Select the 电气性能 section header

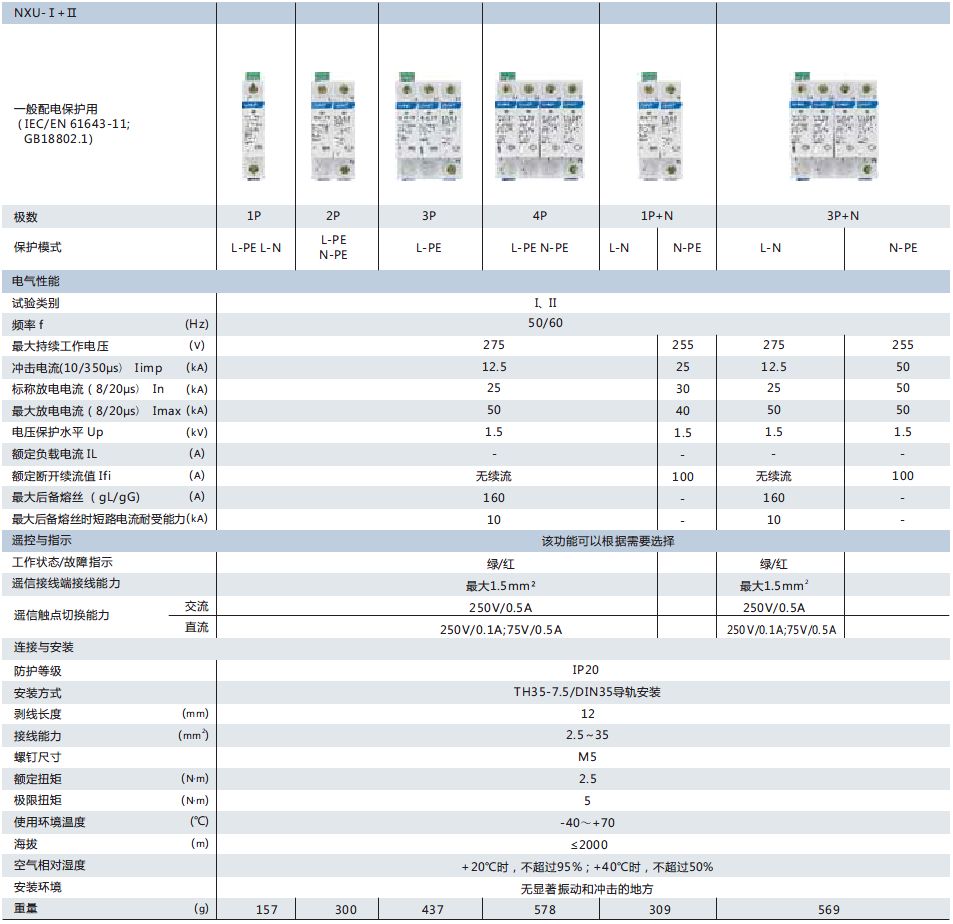36,281
